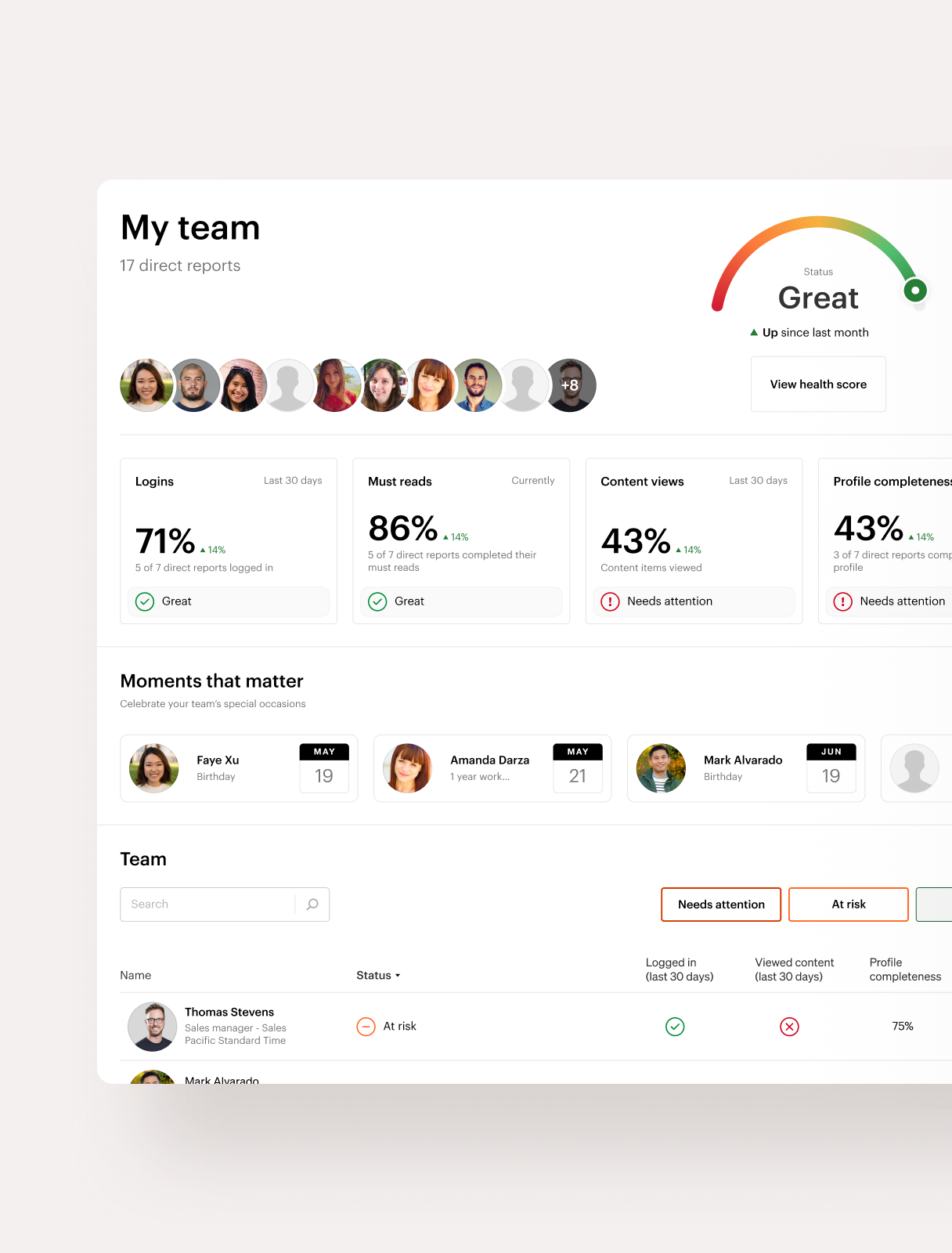Click the Up since last month indicator

pos(810,333)
